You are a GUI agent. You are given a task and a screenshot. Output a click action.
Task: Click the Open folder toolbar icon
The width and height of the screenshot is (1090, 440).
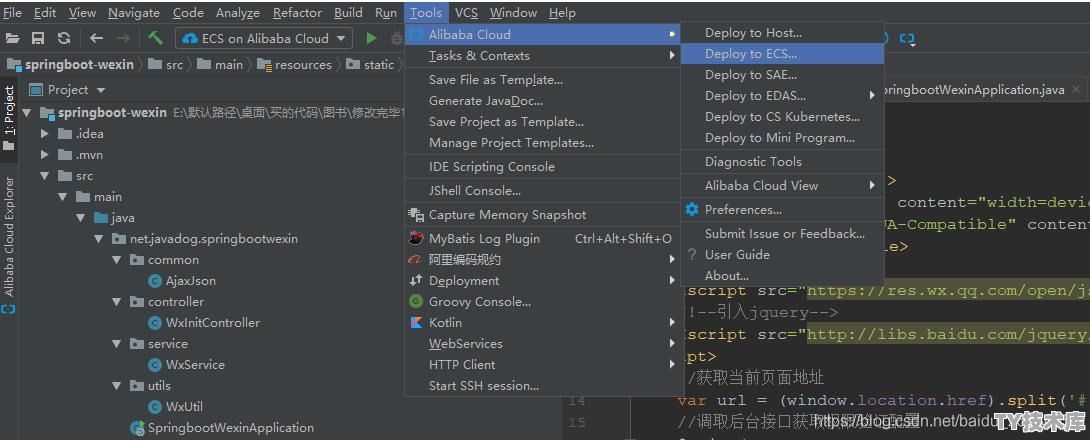(13, 39)
